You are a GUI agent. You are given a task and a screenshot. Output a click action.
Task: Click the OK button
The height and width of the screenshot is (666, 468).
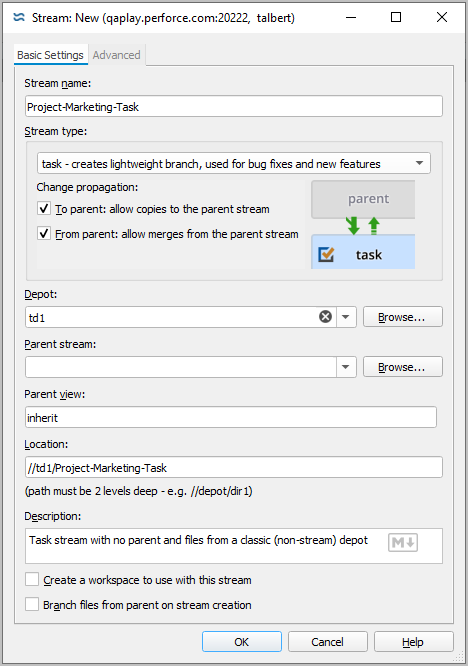click(x=242, y=641)
